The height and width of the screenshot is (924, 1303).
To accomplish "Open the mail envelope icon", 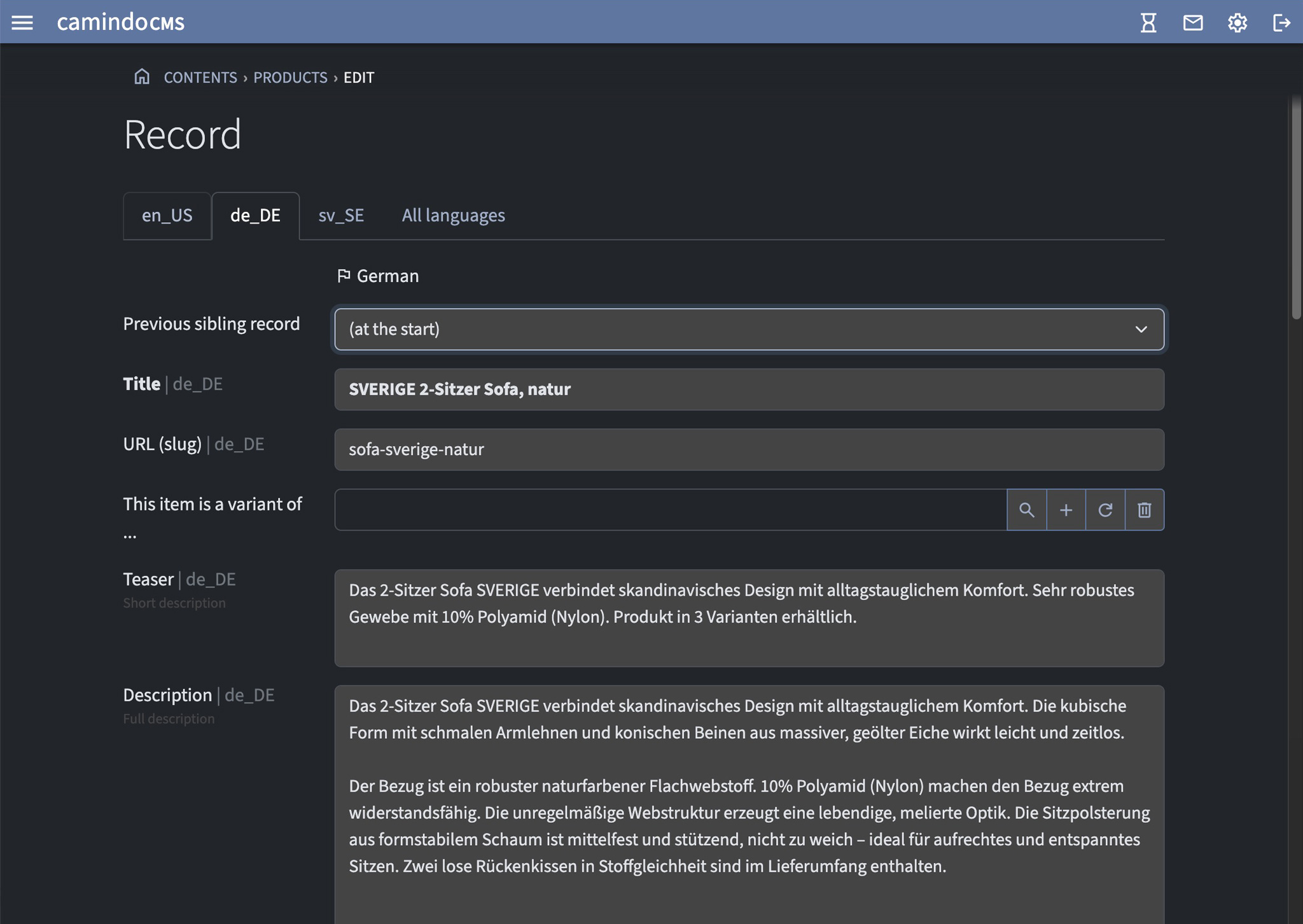I will 1193,22.
